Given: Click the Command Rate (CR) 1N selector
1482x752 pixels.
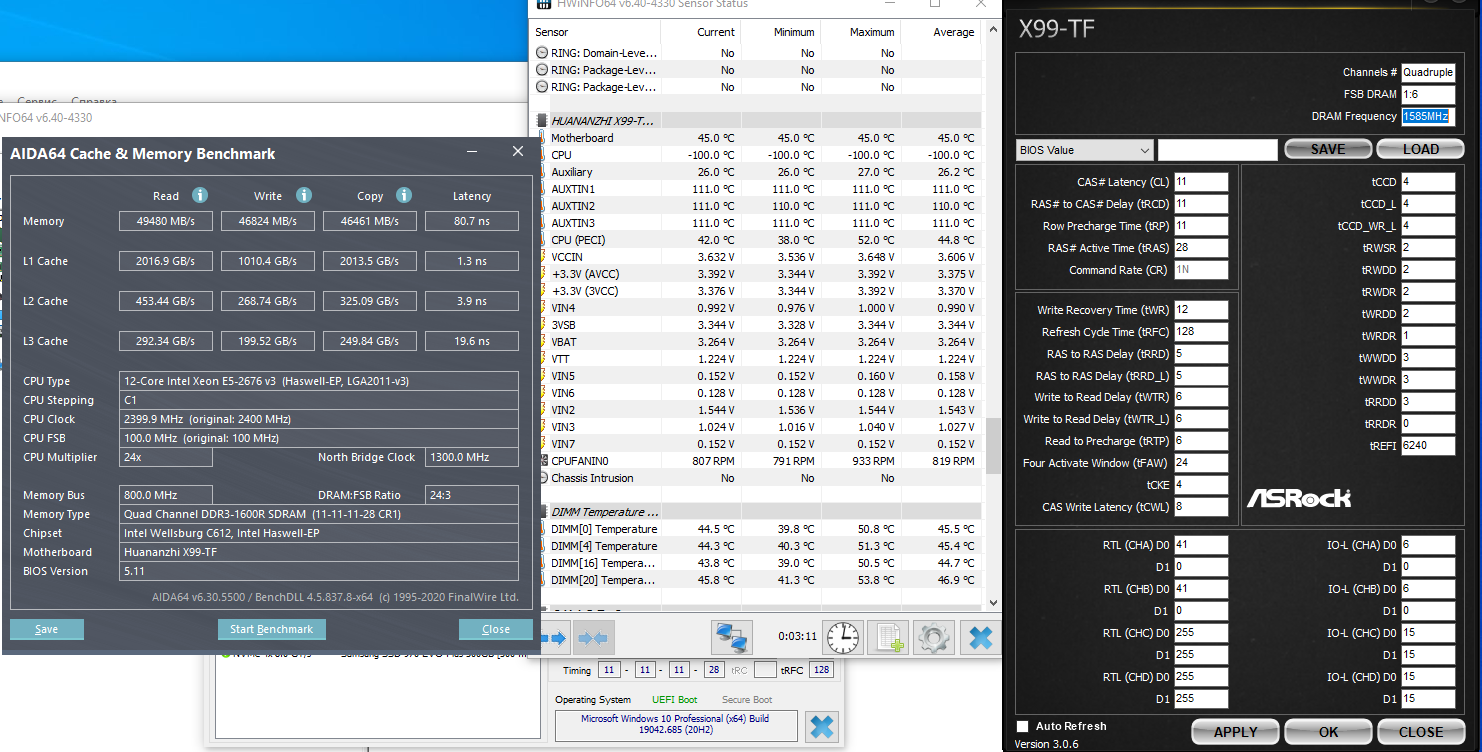Looking at the screenshot, I should click(1200, 270).
